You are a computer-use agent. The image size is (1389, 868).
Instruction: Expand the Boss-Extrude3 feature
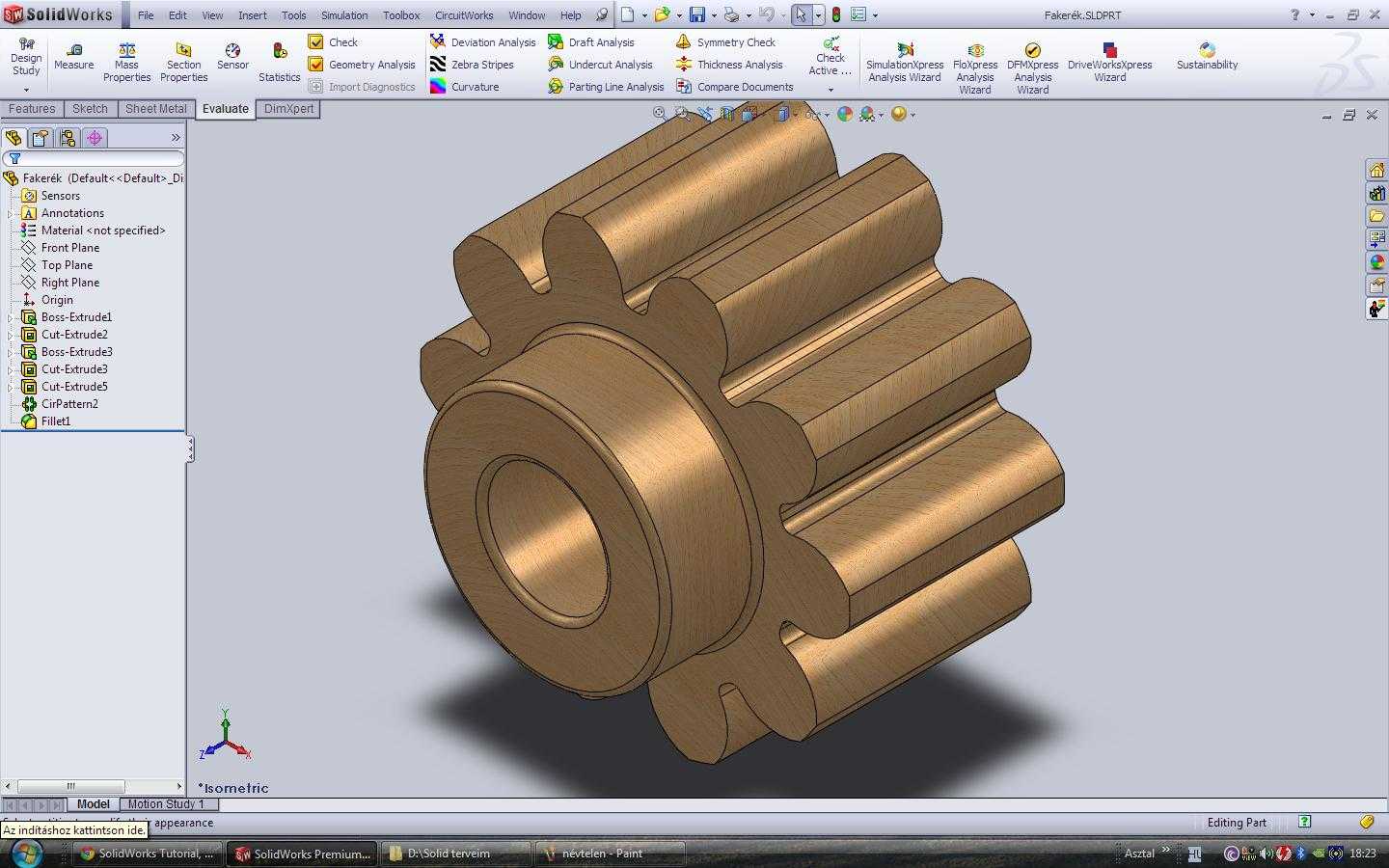coord(11,352)
